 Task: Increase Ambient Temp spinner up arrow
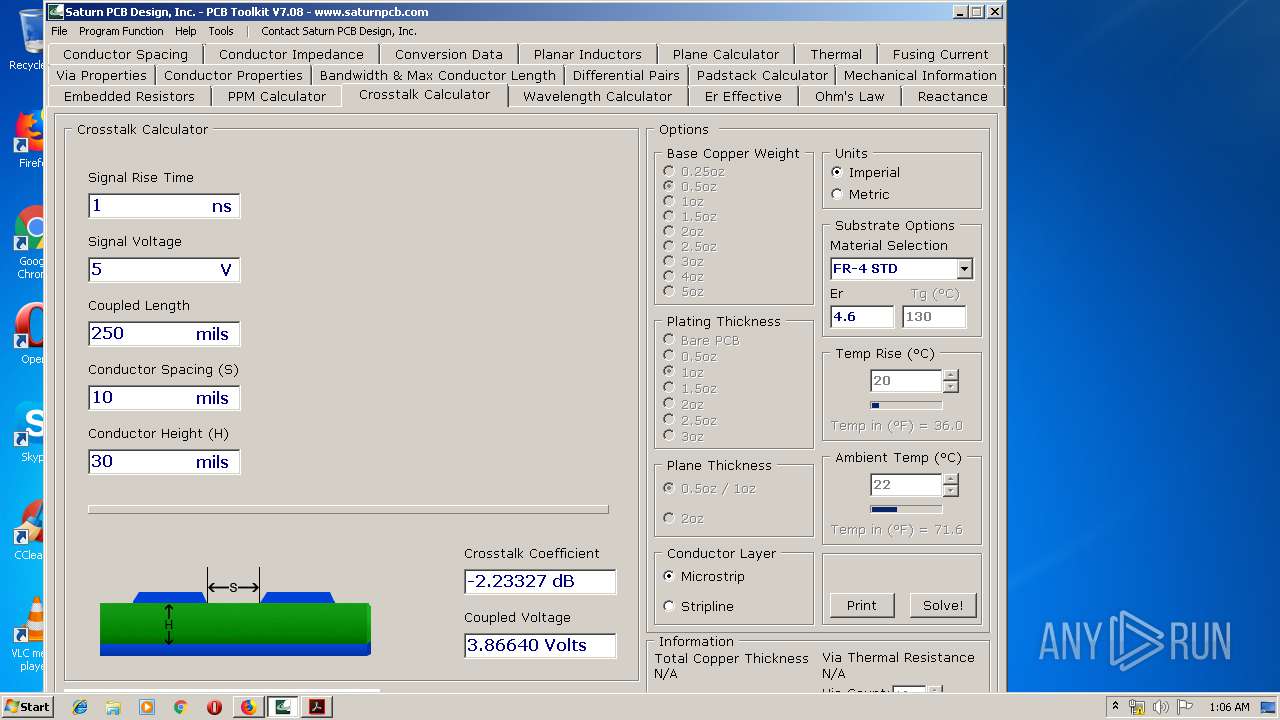951,480
